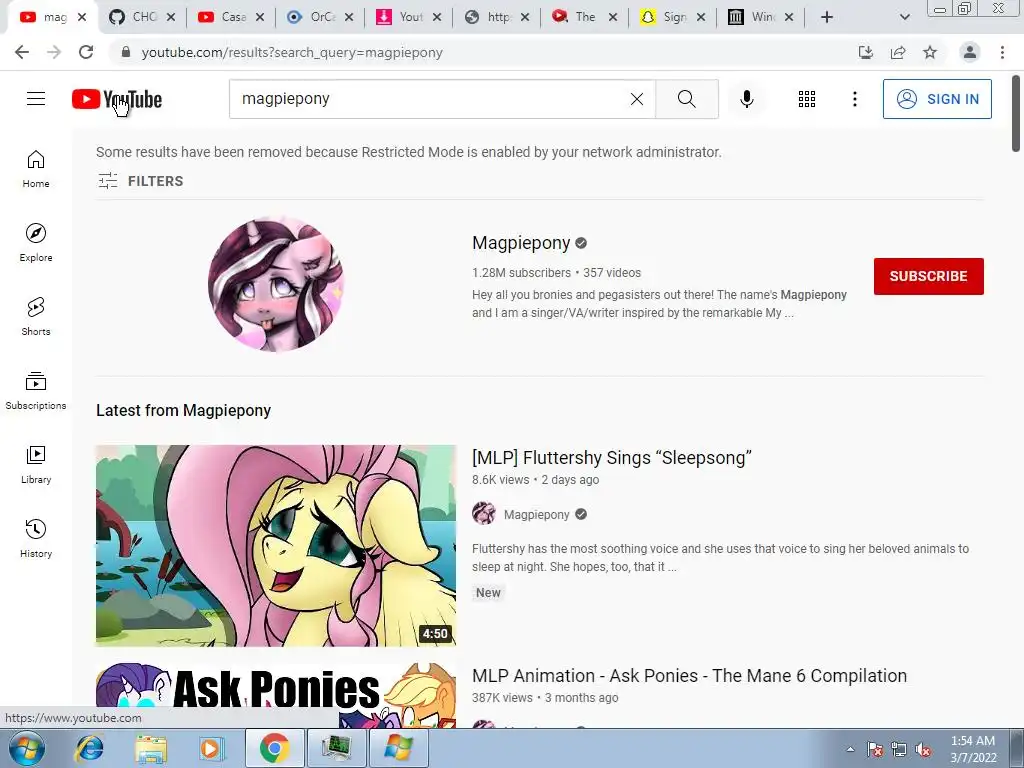This screenshot has width=1024, height=768.
Task: Open the Chrome three-dot menu
Action: pos(1002,52)
